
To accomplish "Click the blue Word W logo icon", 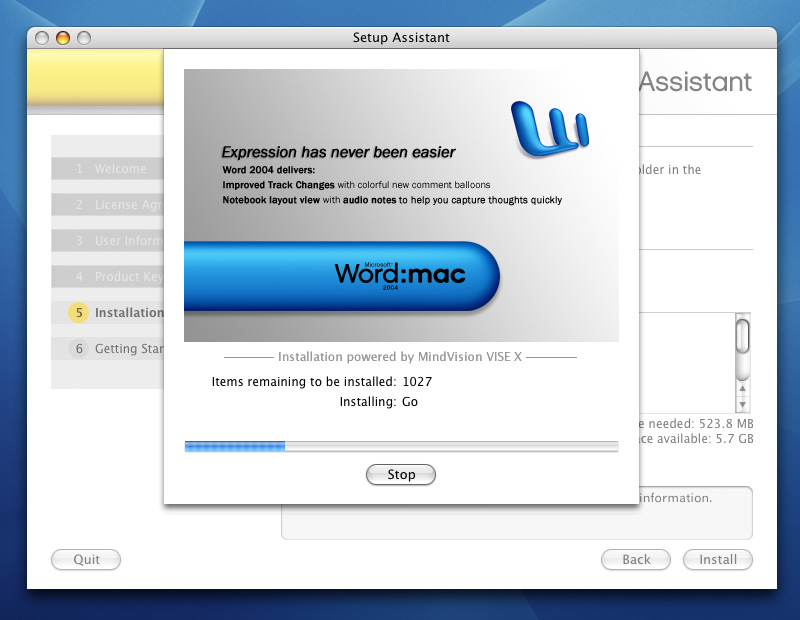I will (550, 128).
